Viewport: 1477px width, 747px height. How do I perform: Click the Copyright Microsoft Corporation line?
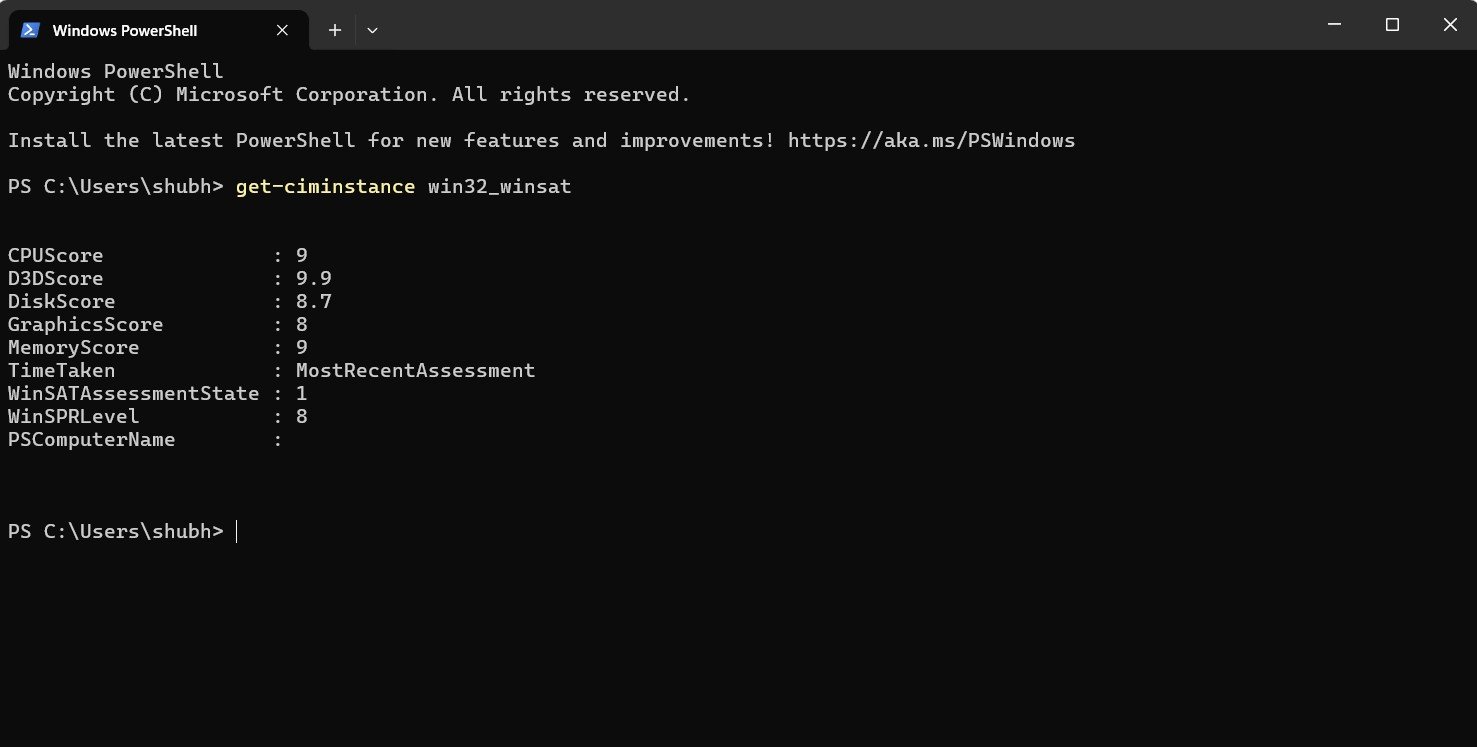349,95
